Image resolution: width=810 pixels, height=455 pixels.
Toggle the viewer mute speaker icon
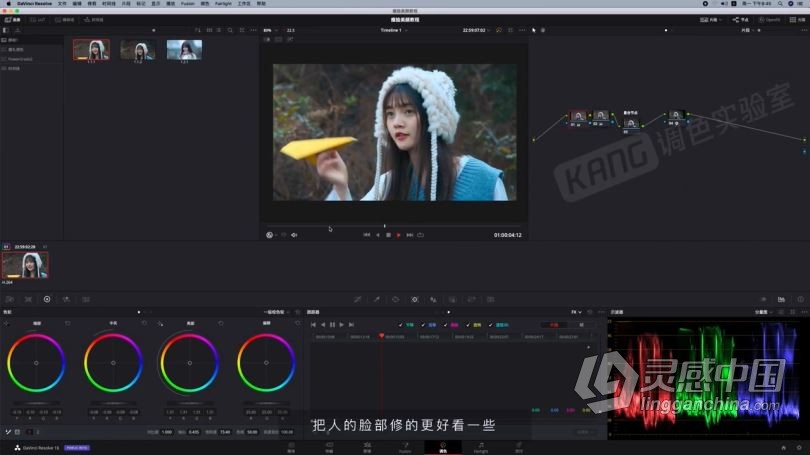[294, 235]
